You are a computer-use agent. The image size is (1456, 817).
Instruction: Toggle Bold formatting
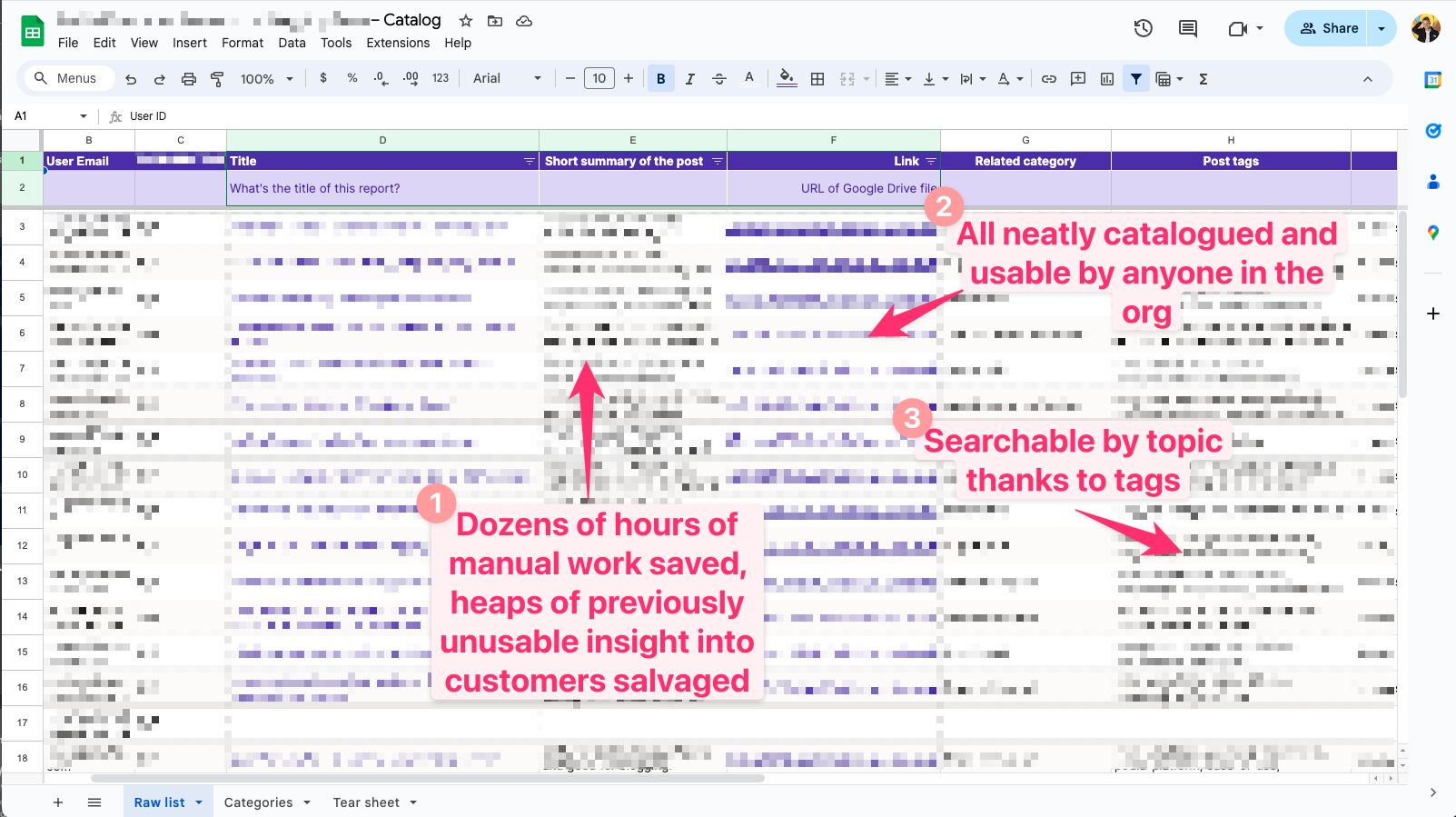point(660,79)
